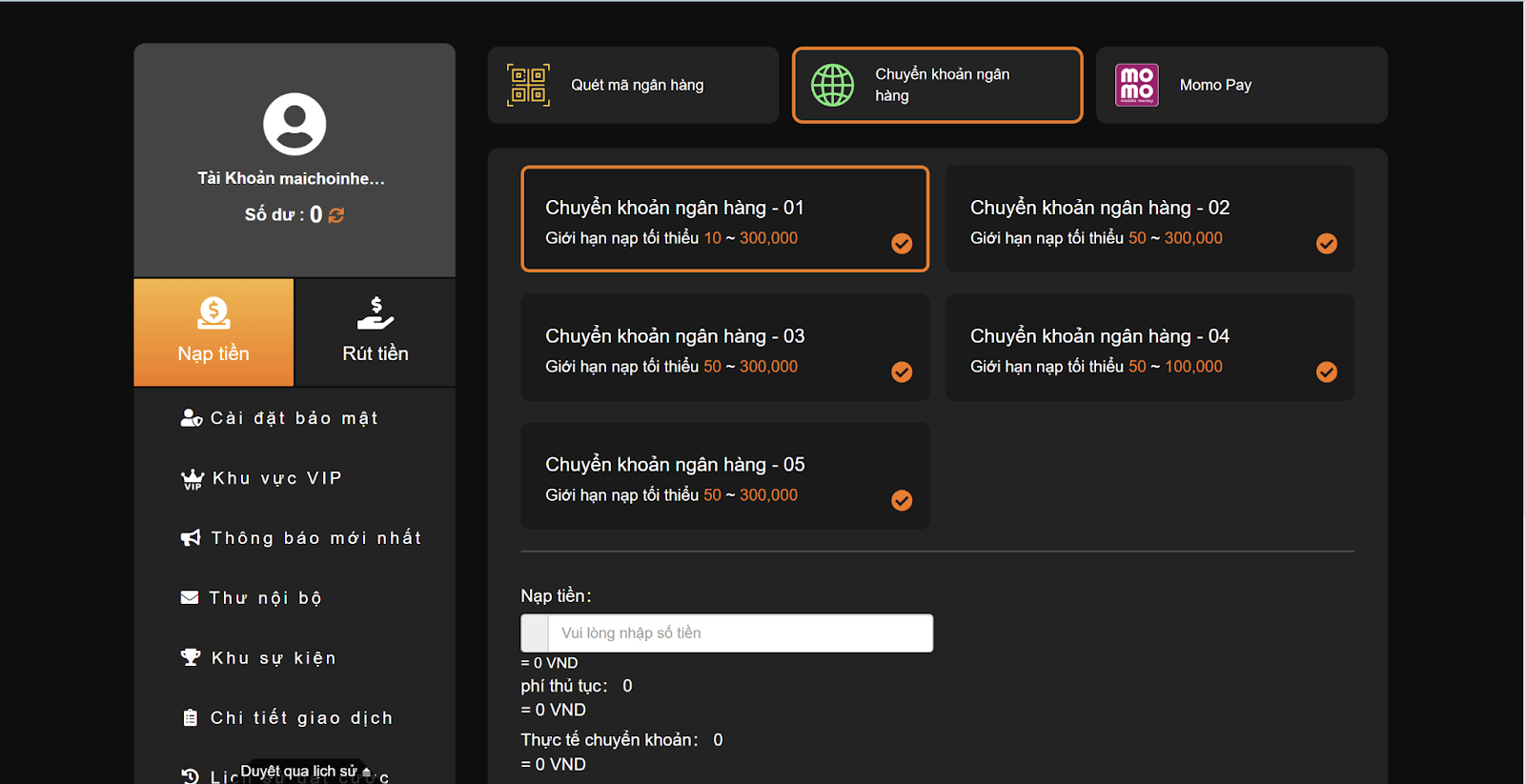Click the checkmark on bank transfer 01

pyautogui.click(x=902, y=244)
